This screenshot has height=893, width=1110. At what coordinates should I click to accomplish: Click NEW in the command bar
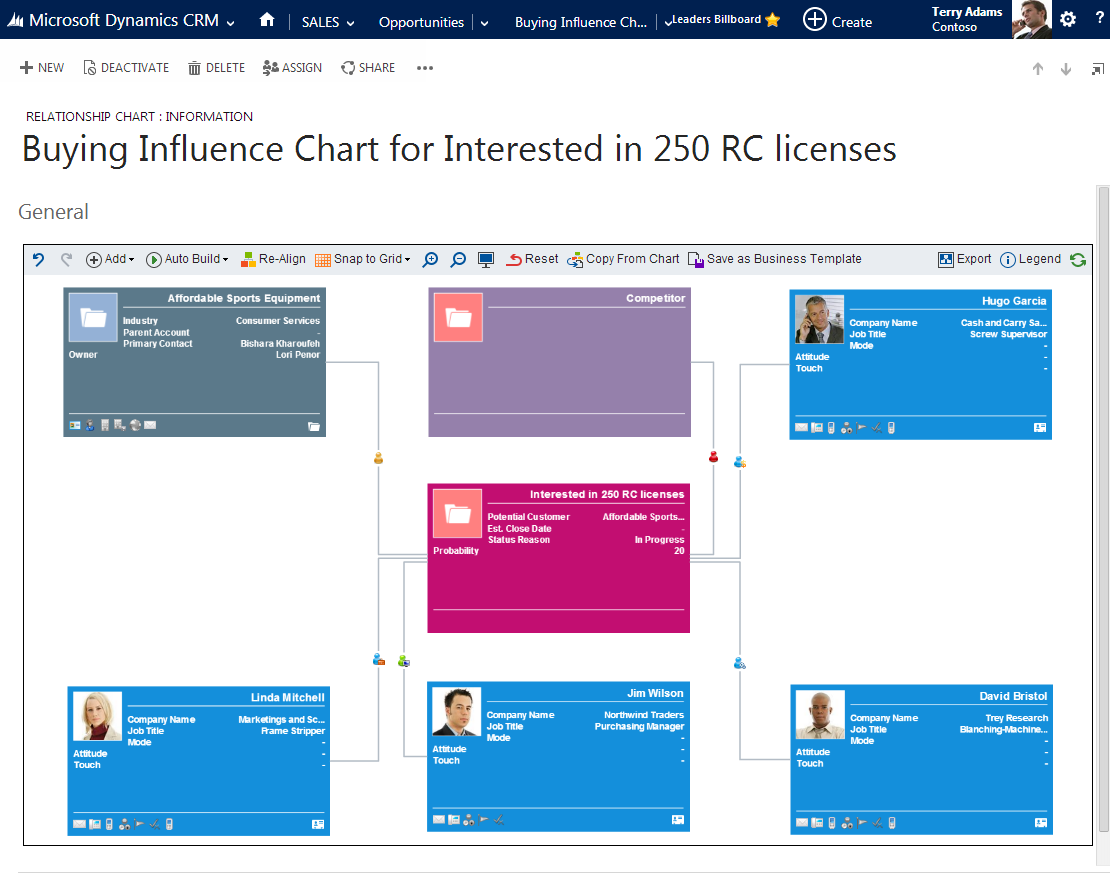click(42, 68)
